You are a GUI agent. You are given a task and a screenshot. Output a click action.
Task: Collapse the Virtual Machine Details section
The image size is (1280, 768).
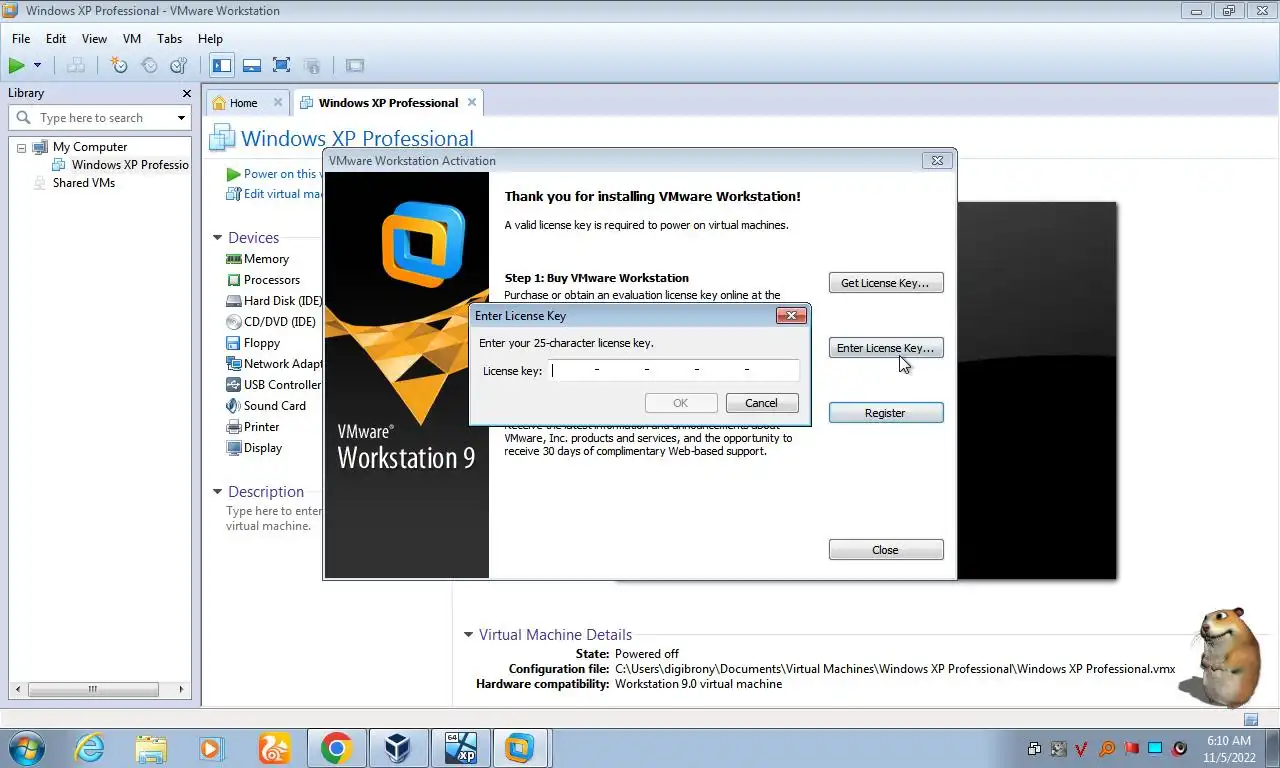[x=468, y=635]
